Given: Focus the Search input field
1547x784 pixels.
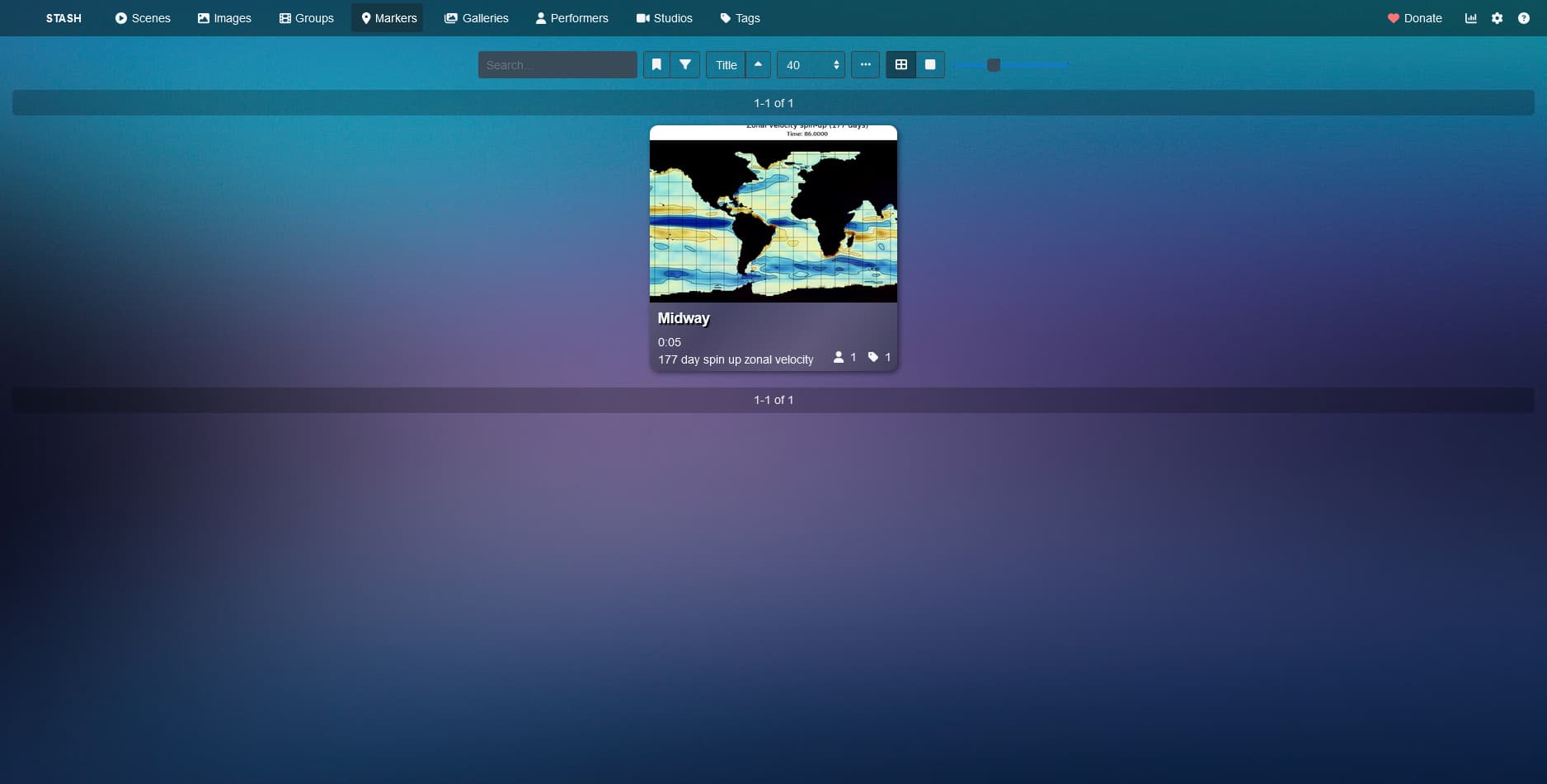Looking at the screenshot, I should point(557,65).
